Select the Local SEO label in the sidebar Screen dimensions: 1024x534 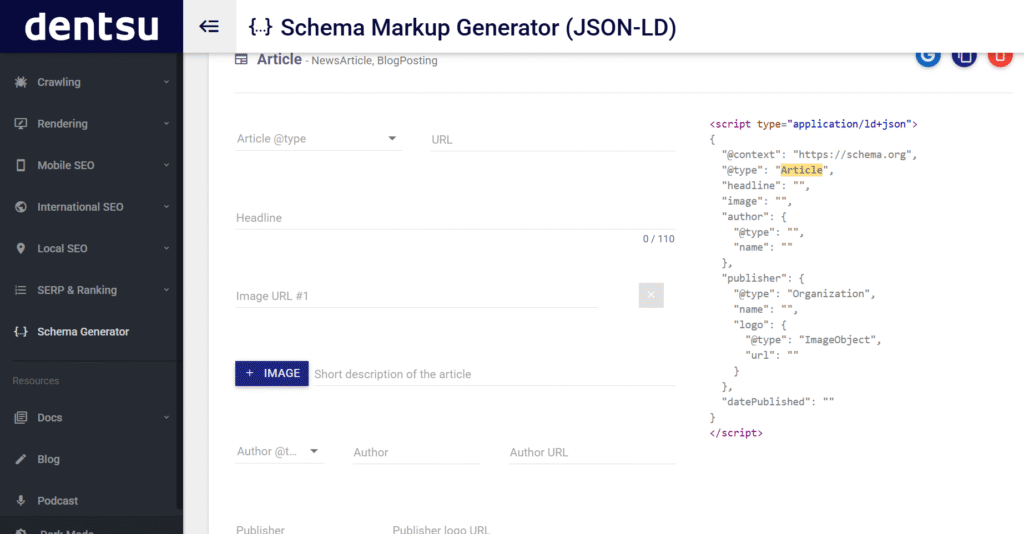click(62, 248)
